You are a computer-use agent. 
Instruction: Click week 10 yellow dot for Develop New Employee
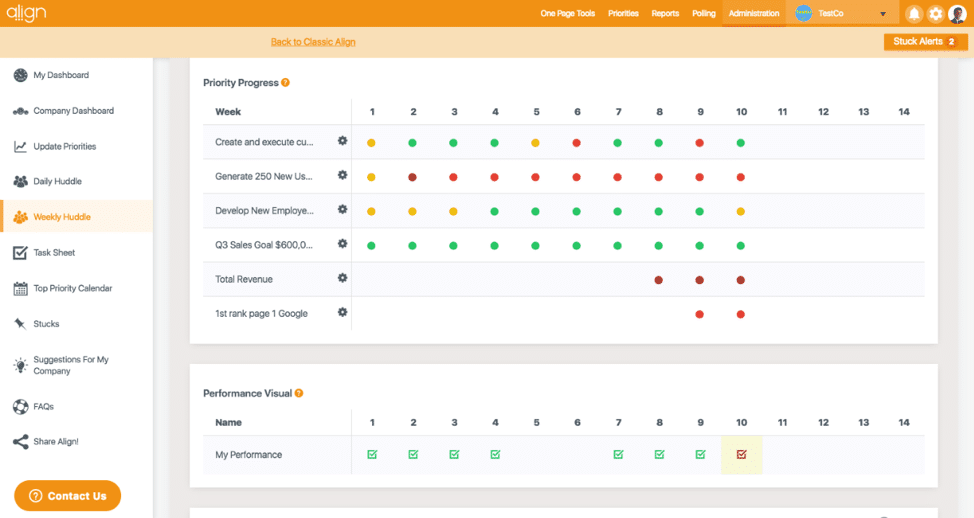pos(740,211)
